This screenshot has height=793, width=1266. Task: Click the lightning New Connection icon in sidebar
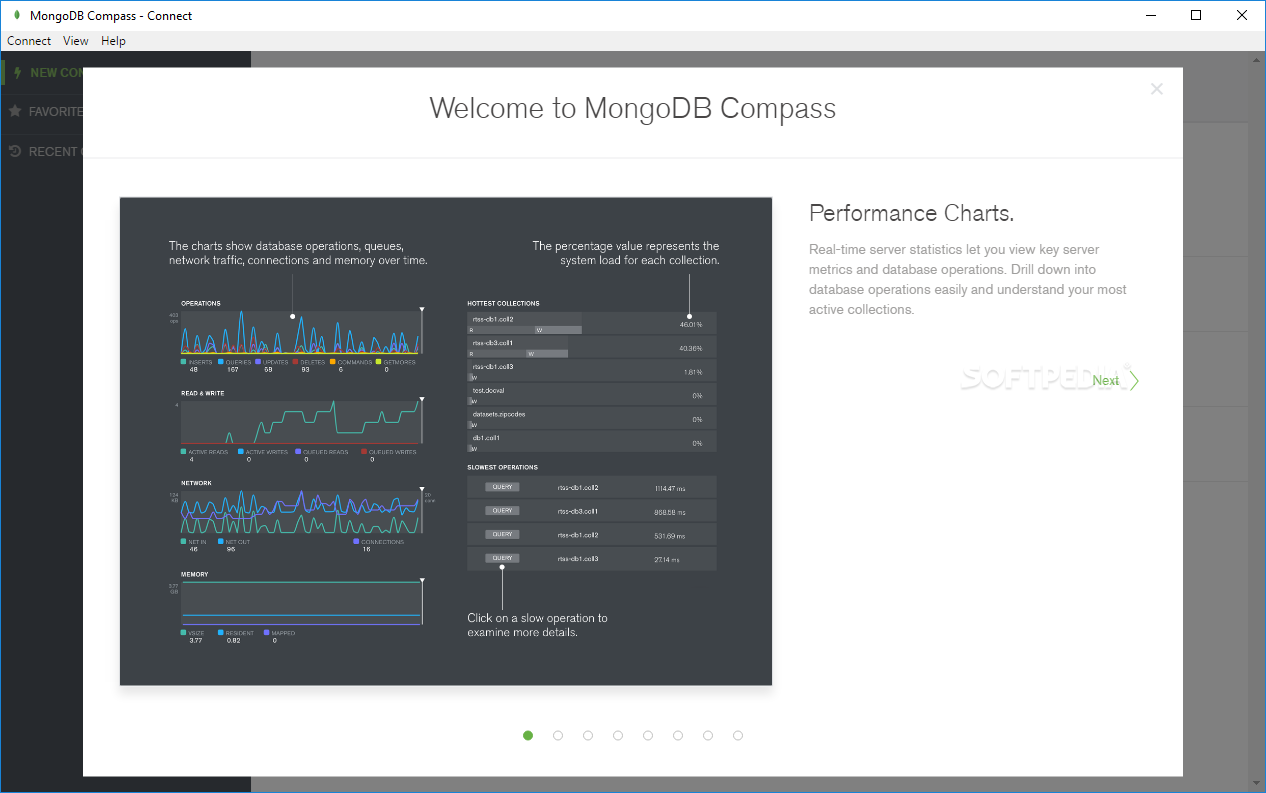point(17,73)
